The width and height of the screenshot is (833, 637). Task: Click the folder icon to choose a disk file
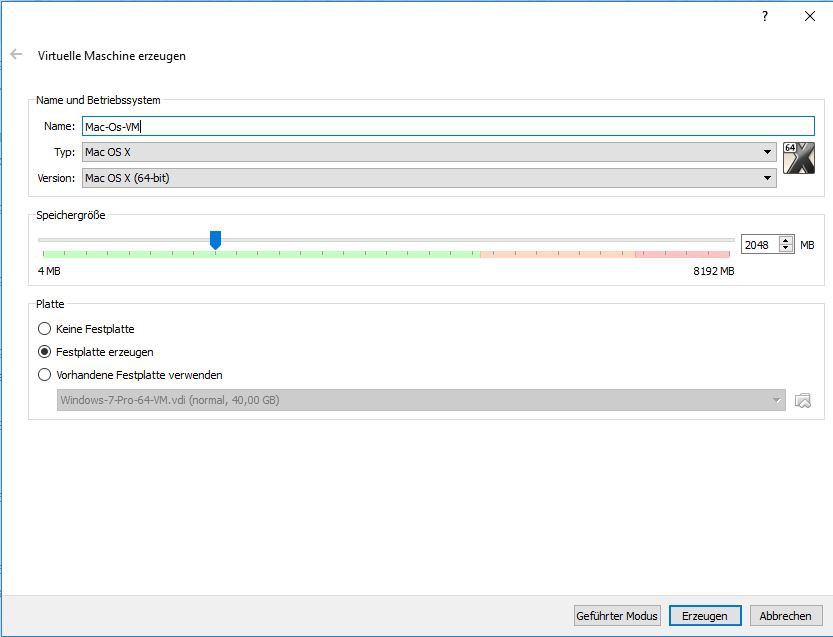click(802, 400)
